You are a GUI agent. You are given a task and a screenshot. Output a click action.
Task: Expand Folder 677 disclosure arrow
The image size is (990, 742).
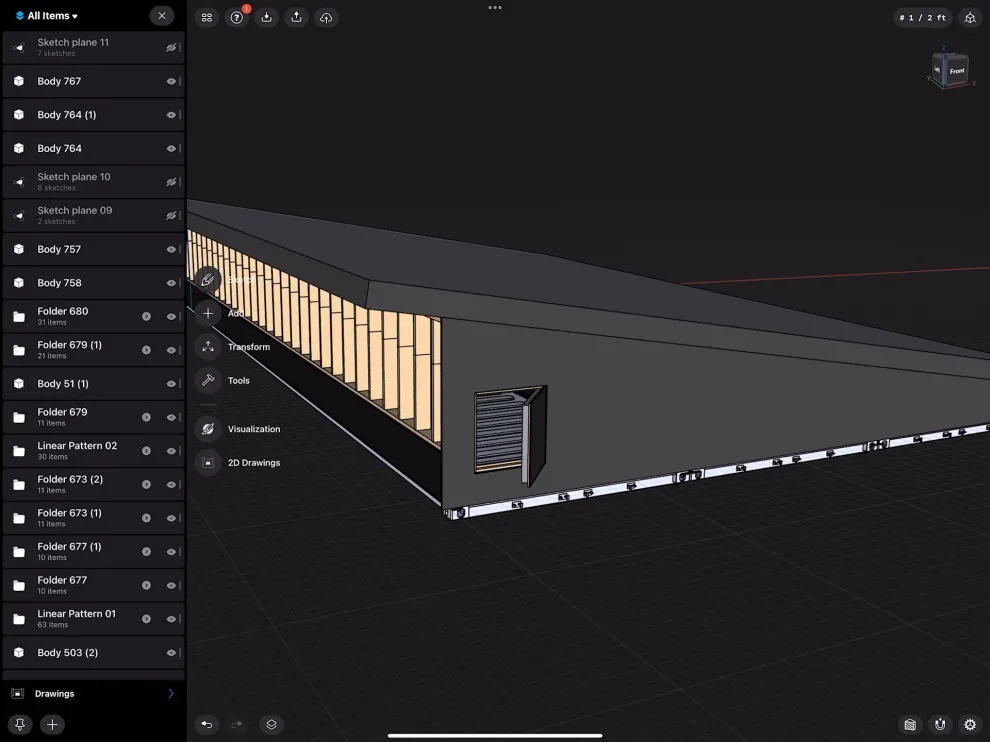coord(146,585)
